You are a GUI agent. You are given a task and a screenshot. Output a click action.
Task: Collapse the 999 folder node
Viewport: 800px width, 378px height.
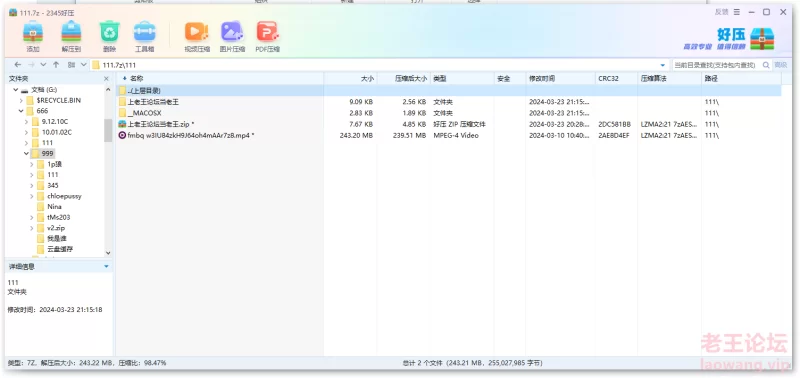(x=27, y=154)
